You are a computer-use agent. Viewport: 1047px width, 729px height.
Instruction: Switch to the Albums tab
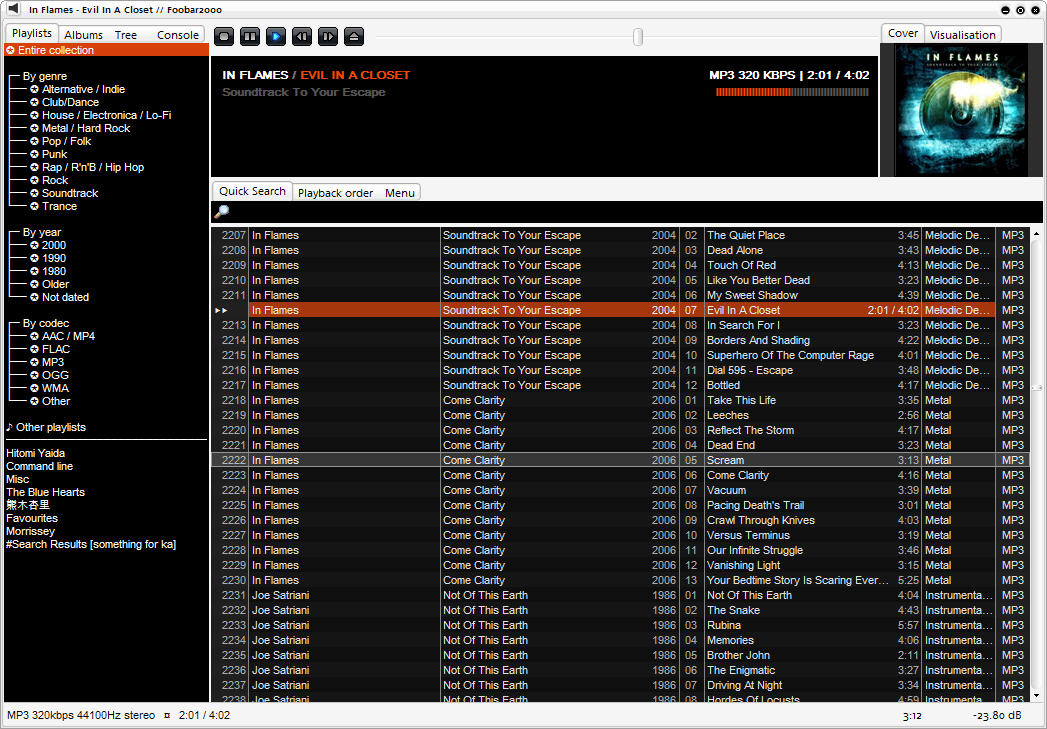pyautogui.click(x=83, y=35)
